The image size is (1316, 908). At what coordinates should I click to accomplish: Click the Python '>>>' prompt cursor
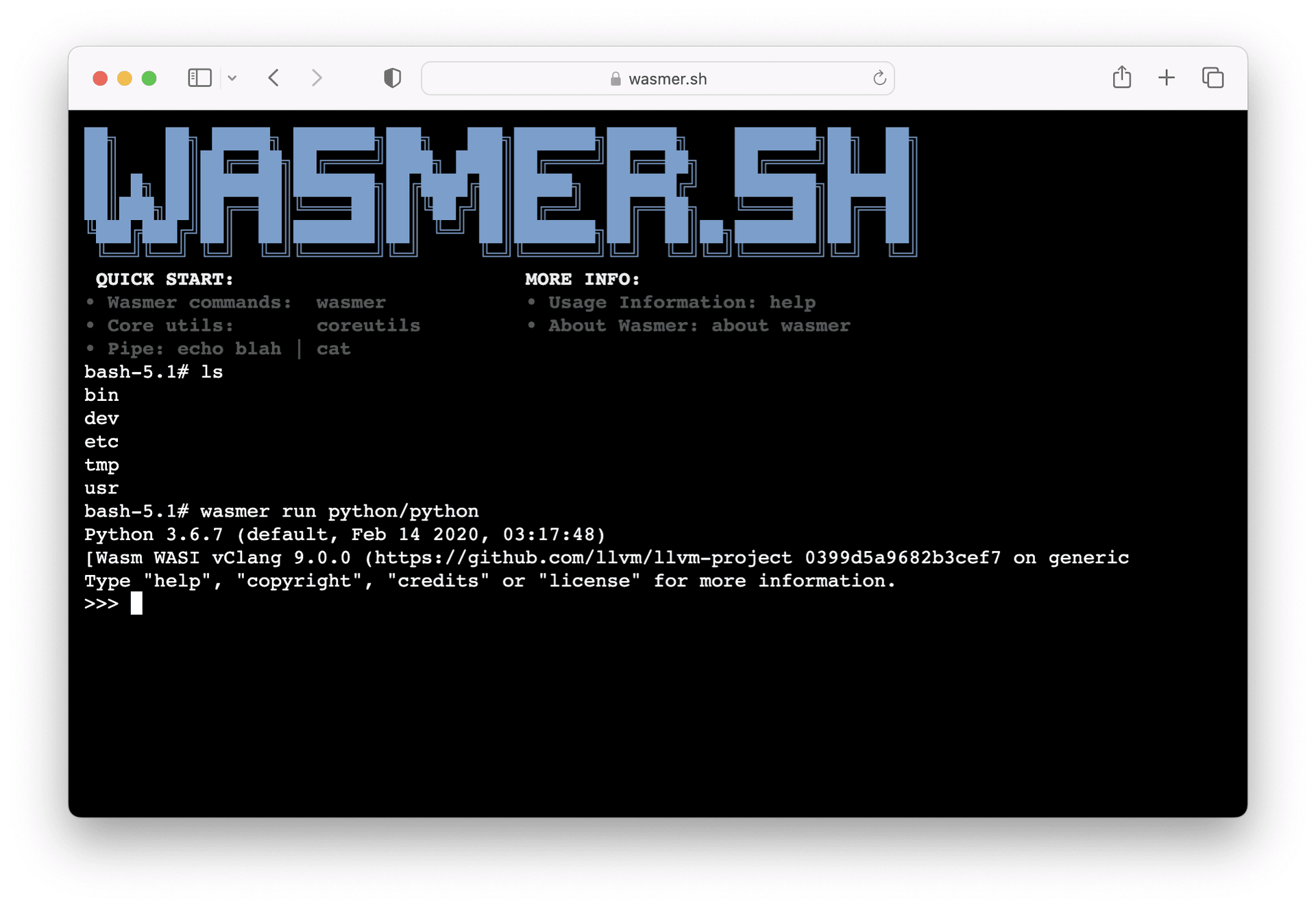pos(136,604)
